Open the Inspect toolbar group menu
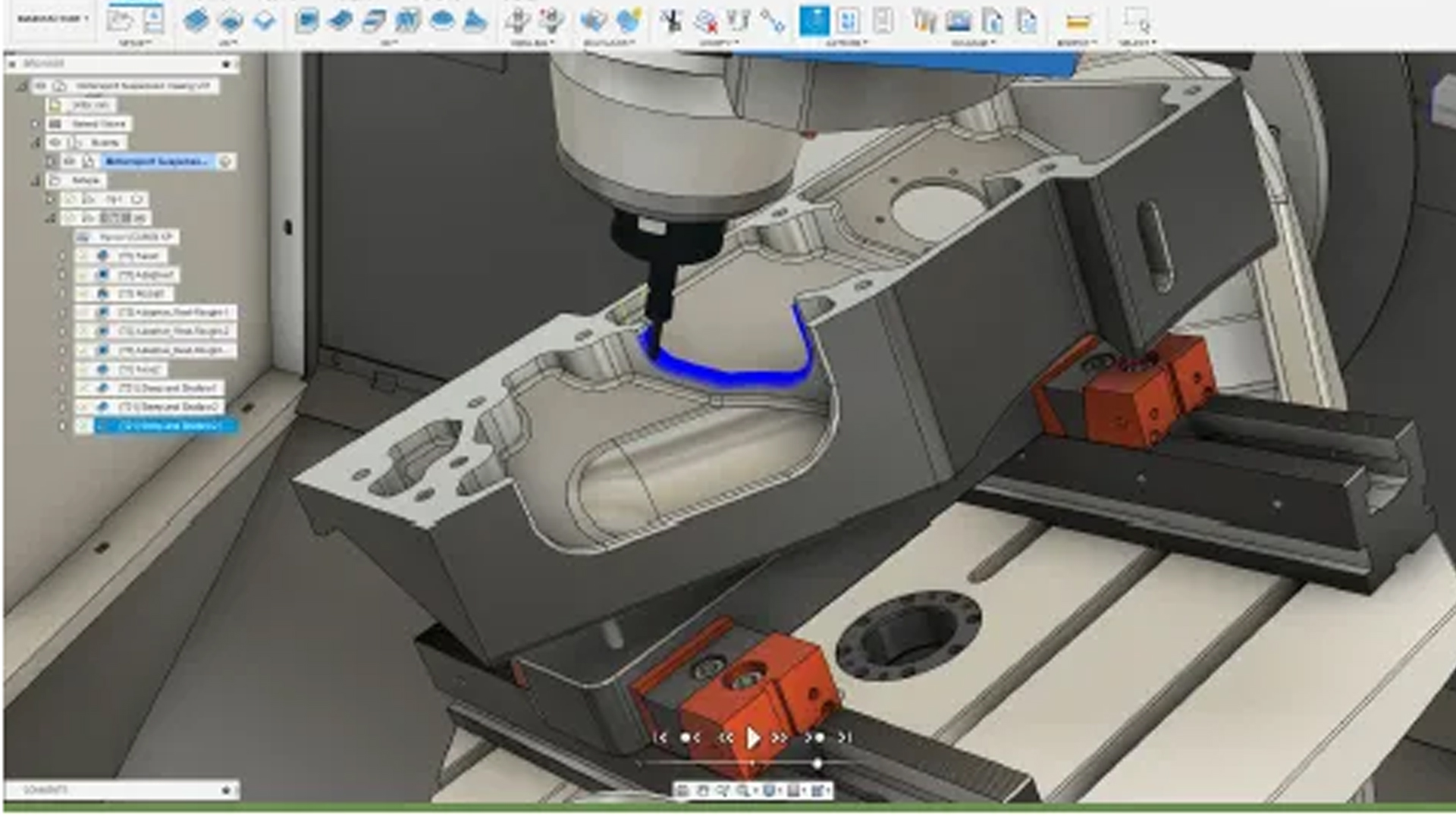This screenshot has width=1456, height=819. (x=1077, y=43)
